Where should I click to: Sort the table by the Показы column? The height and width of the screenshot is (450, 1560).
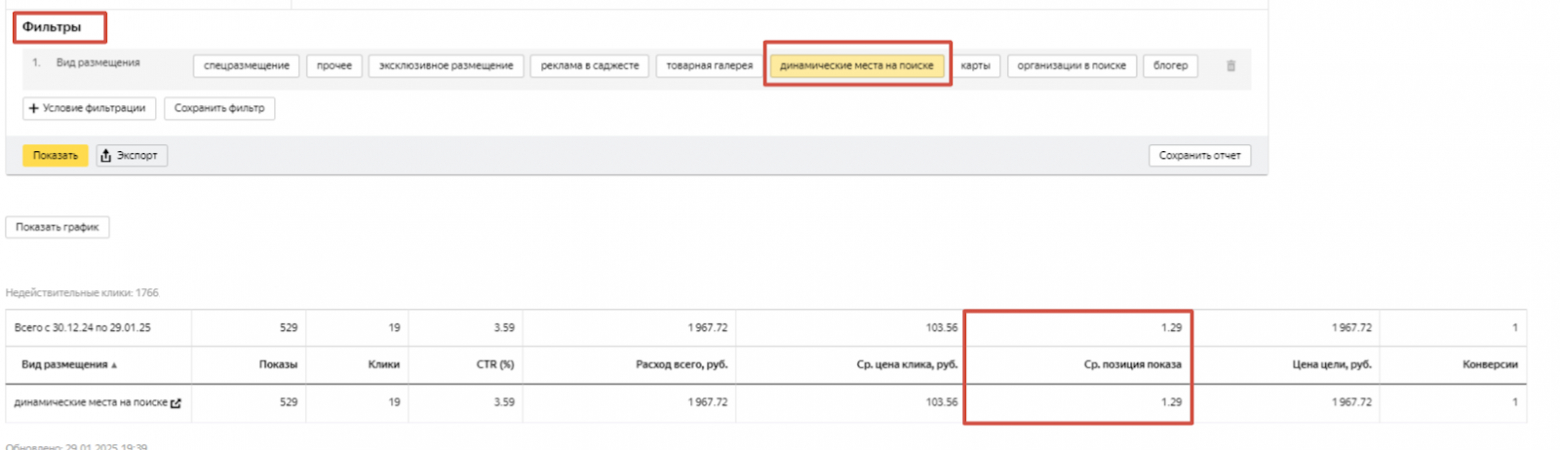[x=277, y=366]
